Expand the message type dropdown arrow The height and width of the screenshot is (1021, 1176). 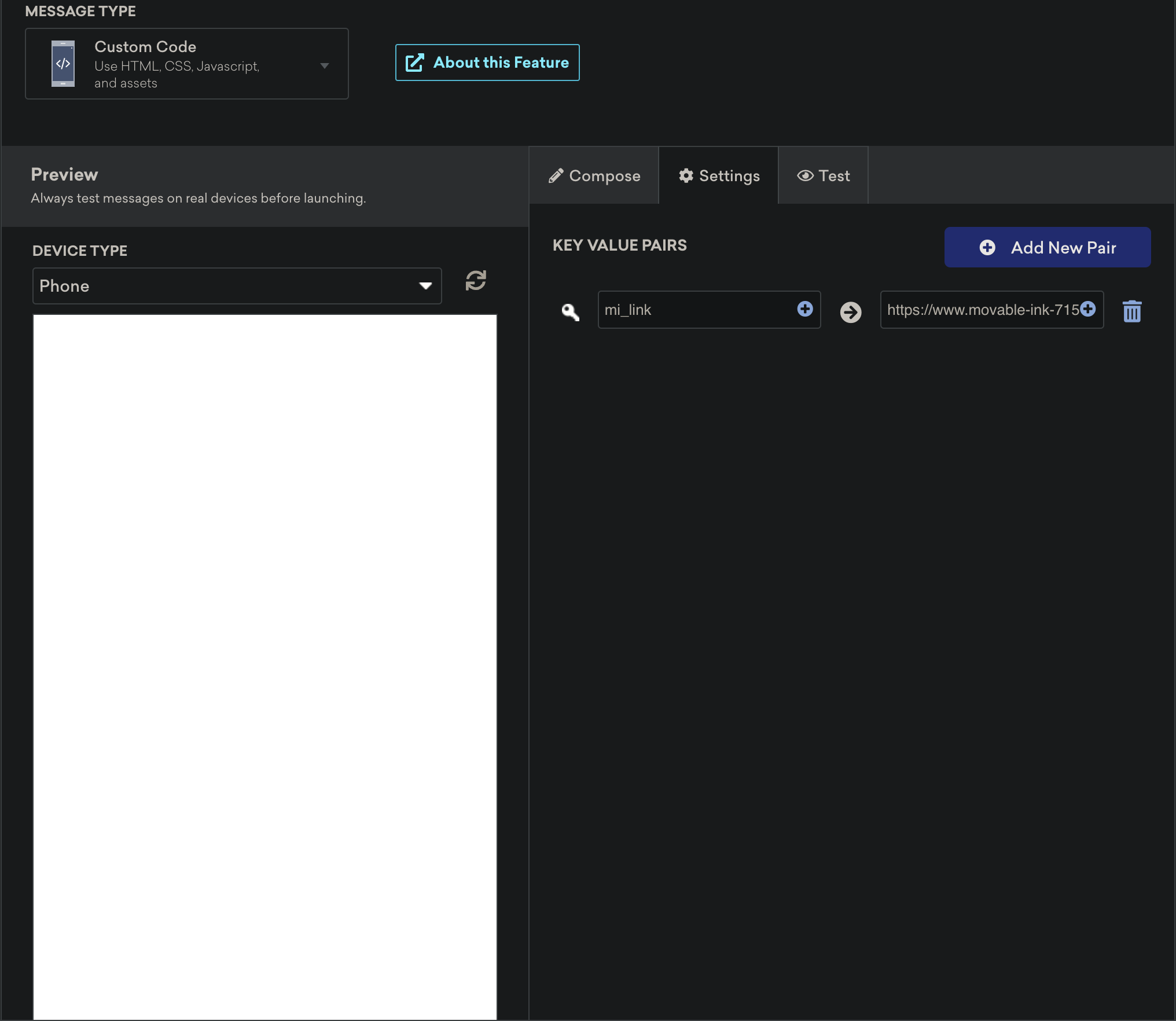[325, 63]
